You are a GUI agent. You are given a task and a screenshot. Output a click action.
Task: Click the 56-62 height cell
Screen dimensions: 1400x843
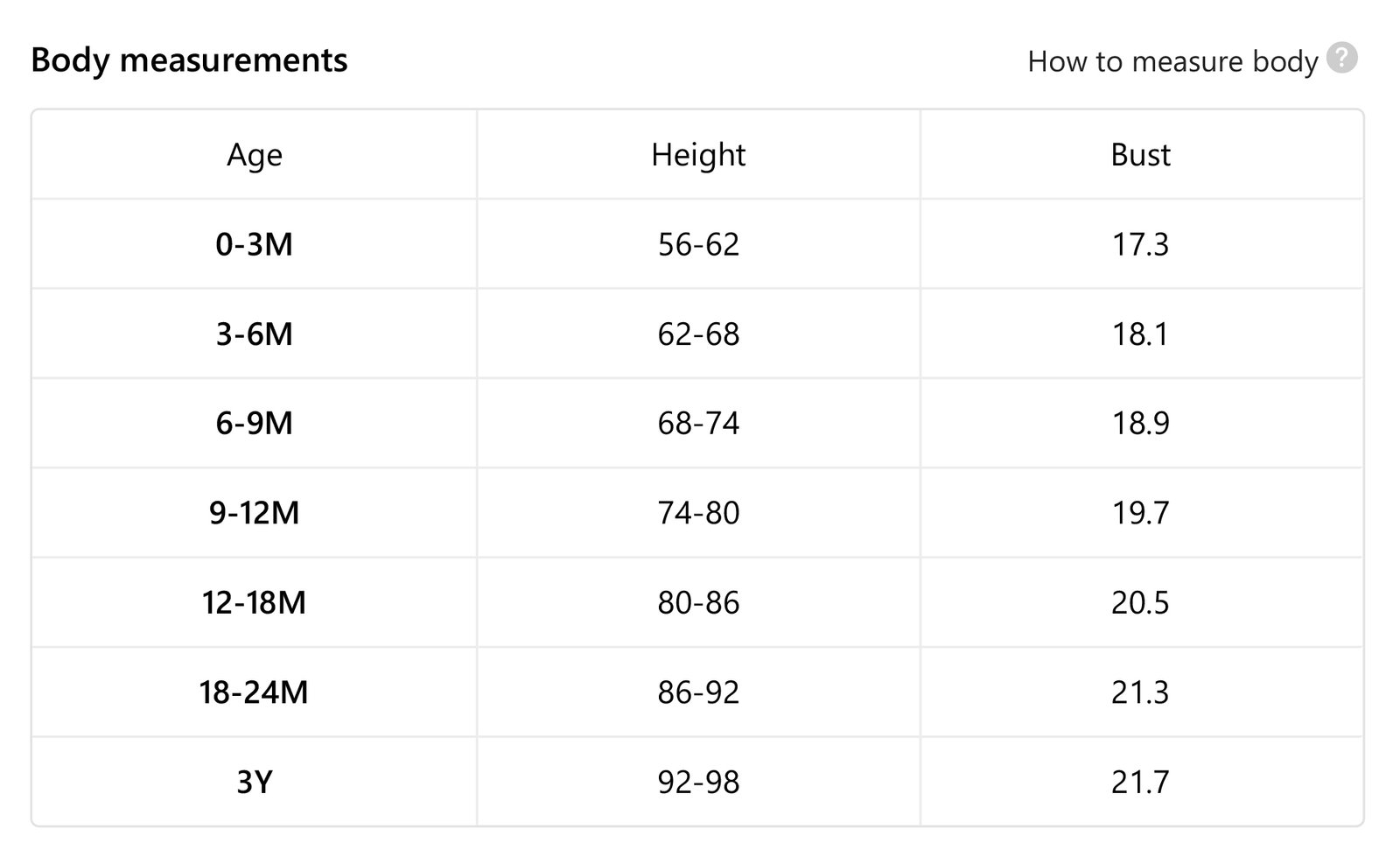coord(698,244)
